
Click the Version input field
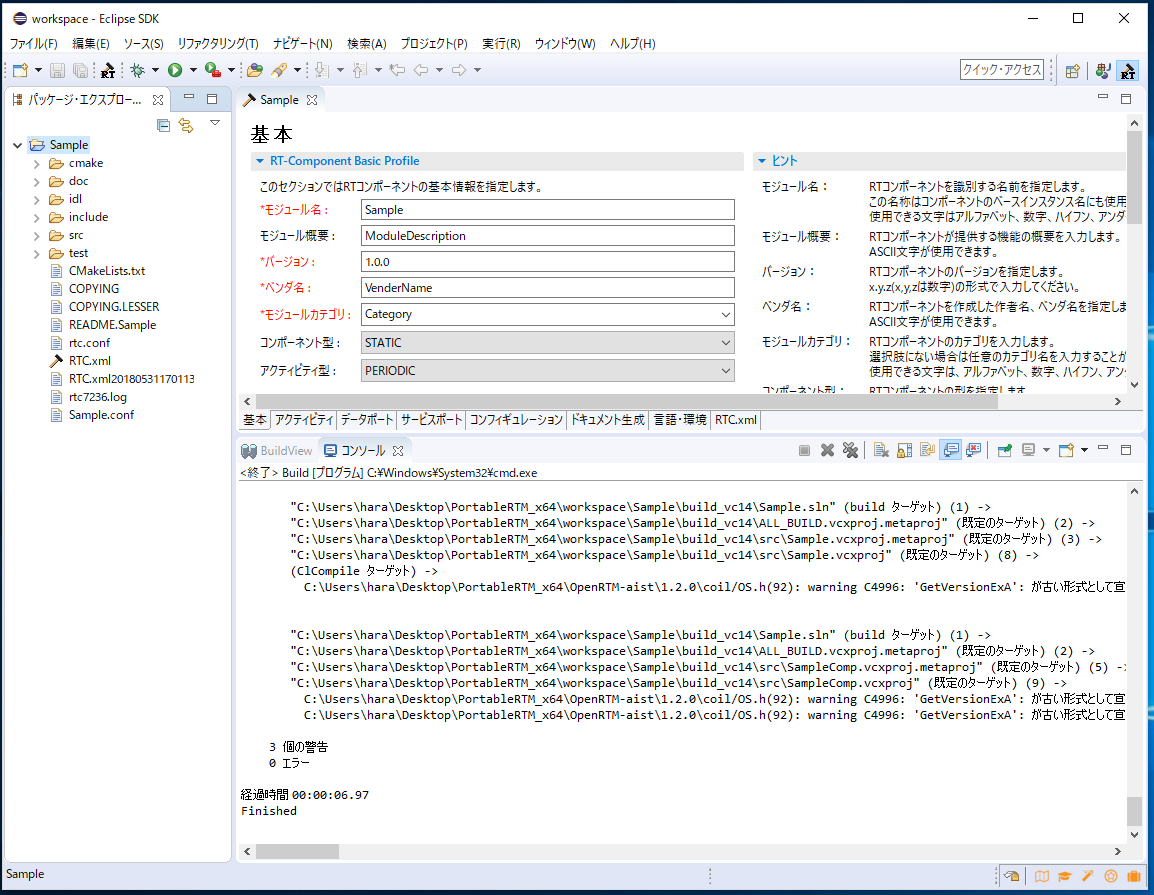coord(548,262)
